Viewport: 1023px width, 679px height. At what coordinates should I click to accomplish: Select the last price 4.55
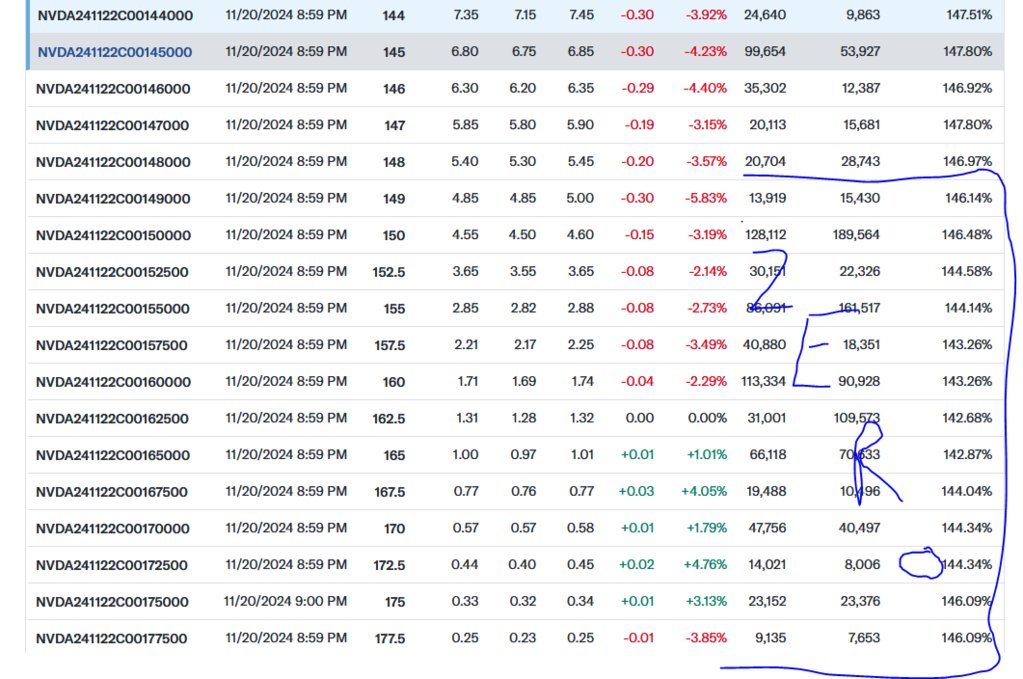click(465, 234)
